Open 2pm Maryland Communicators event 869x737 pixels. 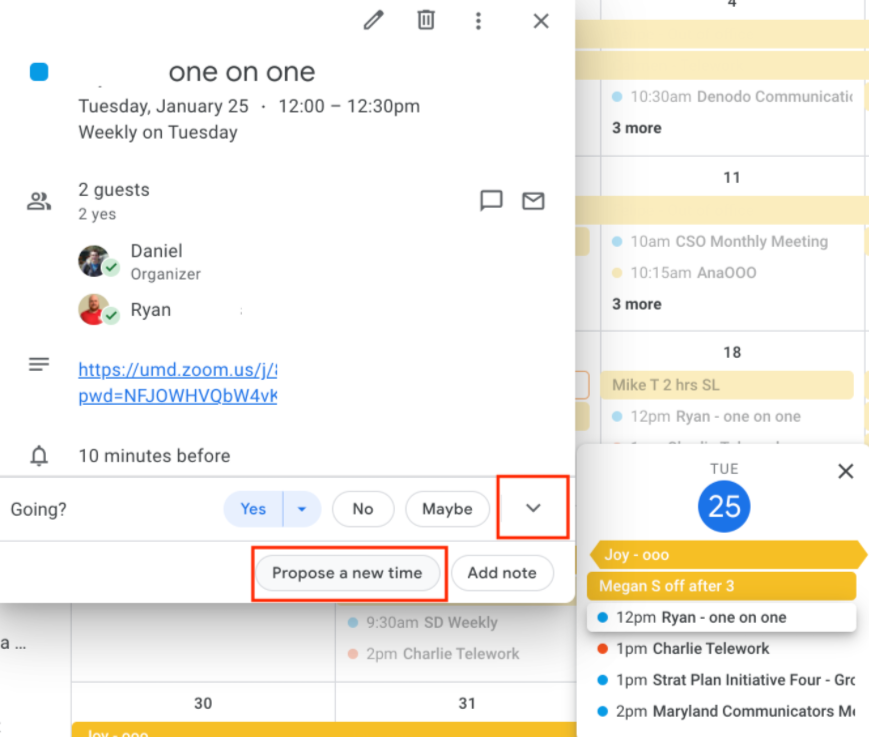(726, 711)
